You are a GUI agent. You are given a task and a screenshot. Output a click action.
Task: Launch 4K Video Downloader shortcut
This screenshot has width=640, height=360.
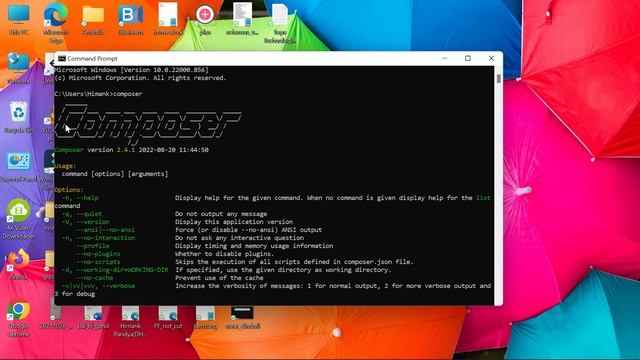tap(18, 219)
